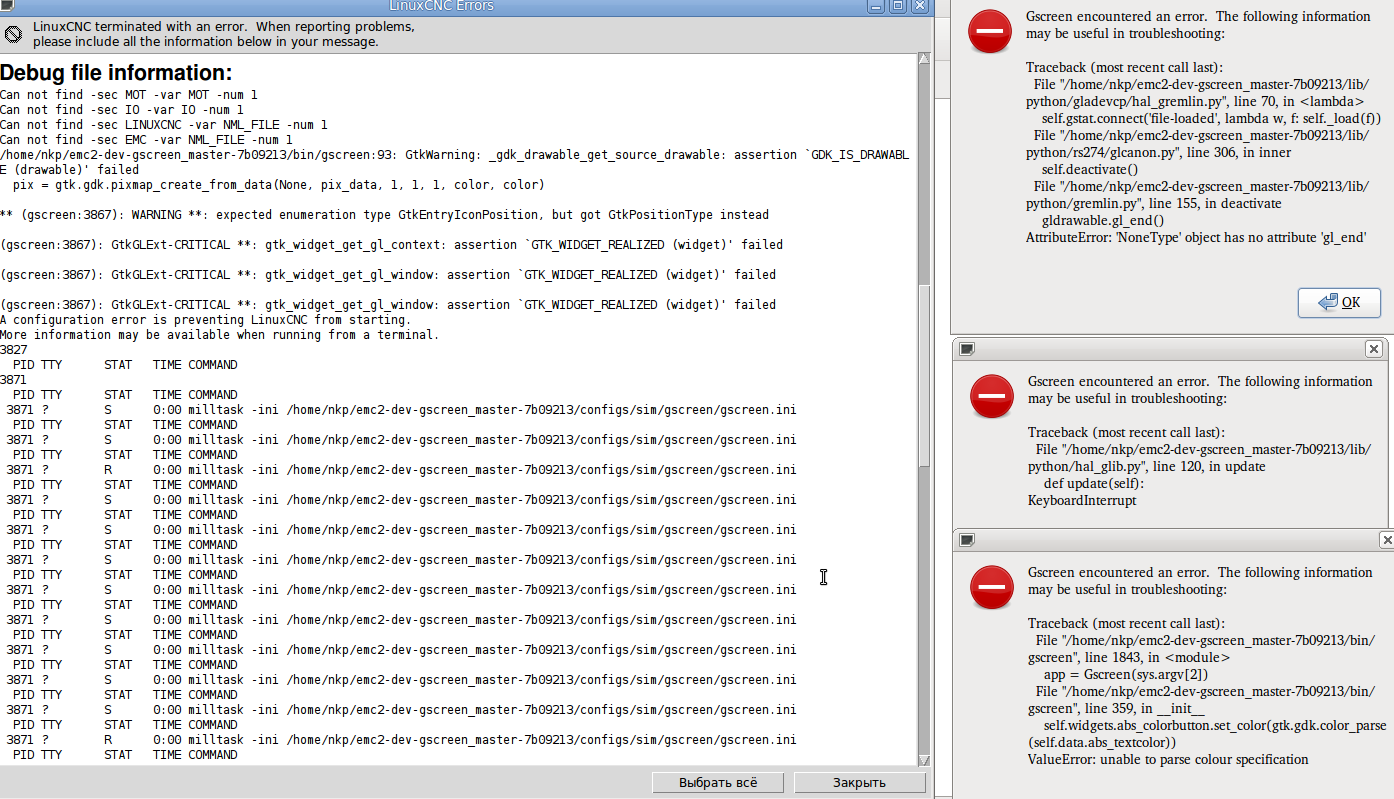The height and width of the screenshot is (799, 1394).
Task: Click the red error icon in the KeyboardInterrupt dialog
Action: (992, 397)
